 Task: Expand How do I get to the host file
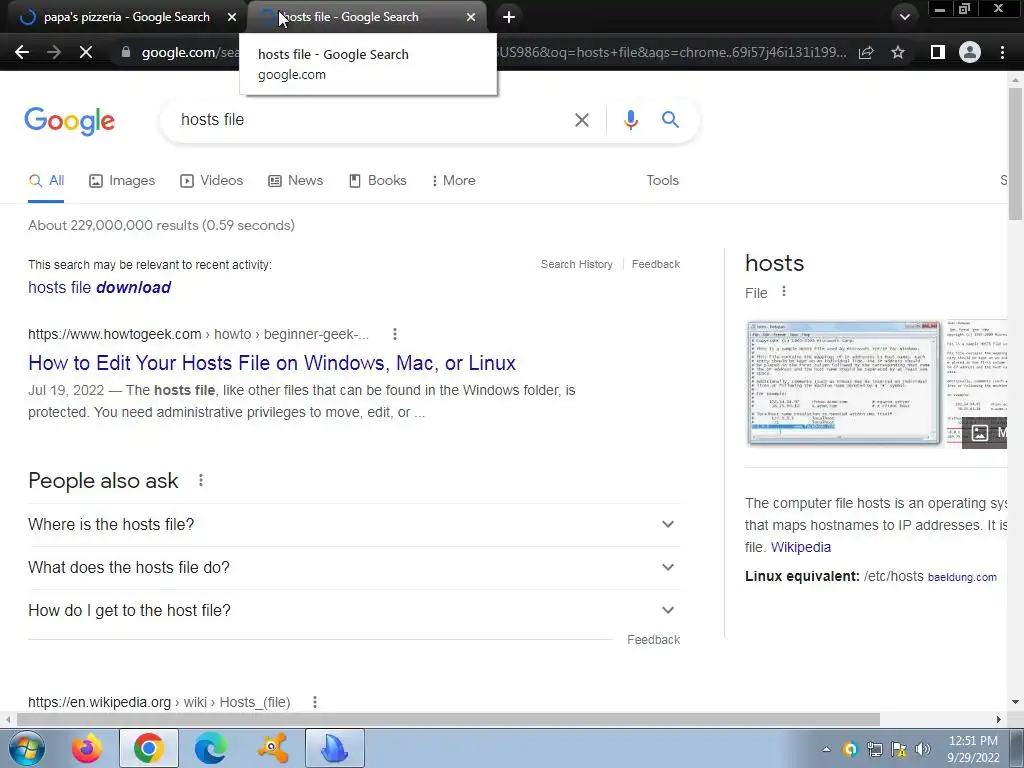point(354,611)
